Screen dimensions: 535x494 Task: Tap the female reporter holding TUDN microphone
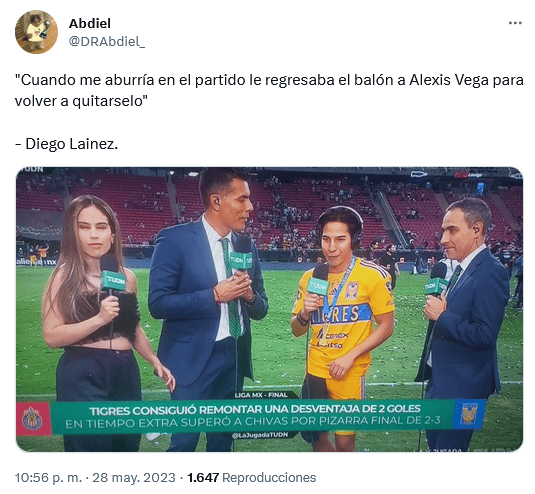coord(101,321)
